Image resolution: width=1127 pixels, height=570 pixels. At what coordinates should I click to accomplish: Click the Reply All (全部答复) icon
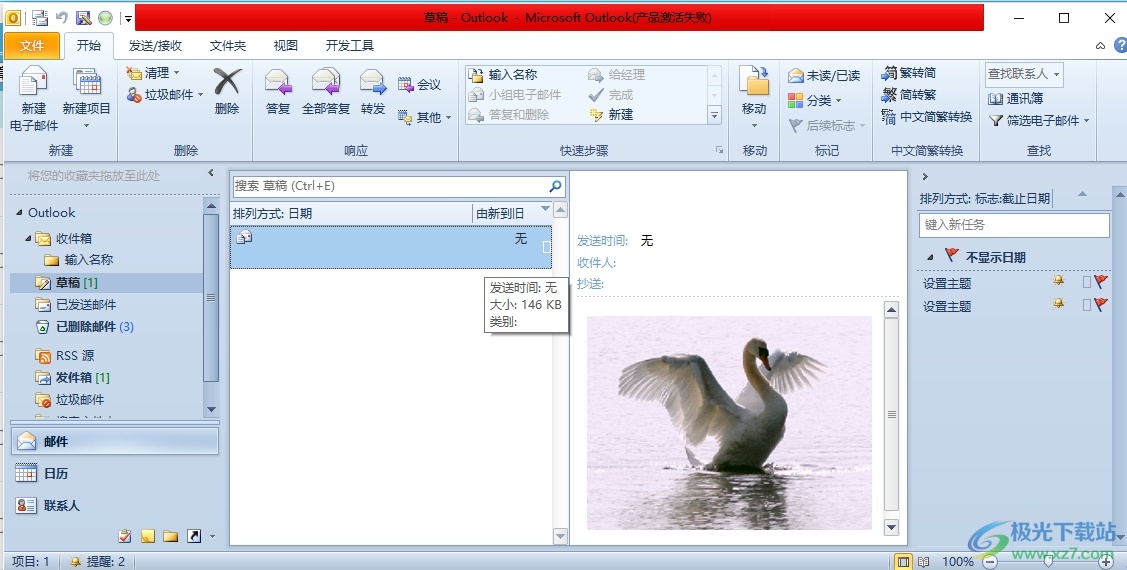[x=326, y=81]
